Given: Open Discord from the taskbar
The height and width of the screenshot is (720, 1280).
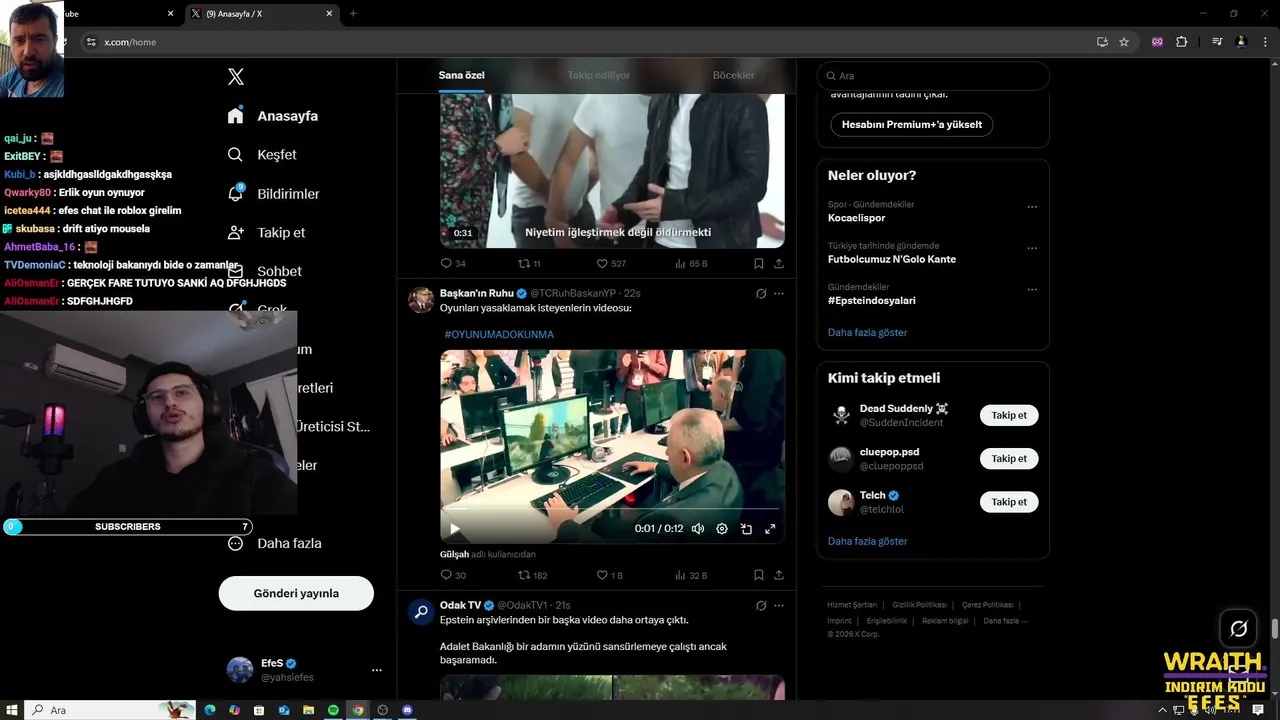Looking at the screenshot, I should pos(407,710).
